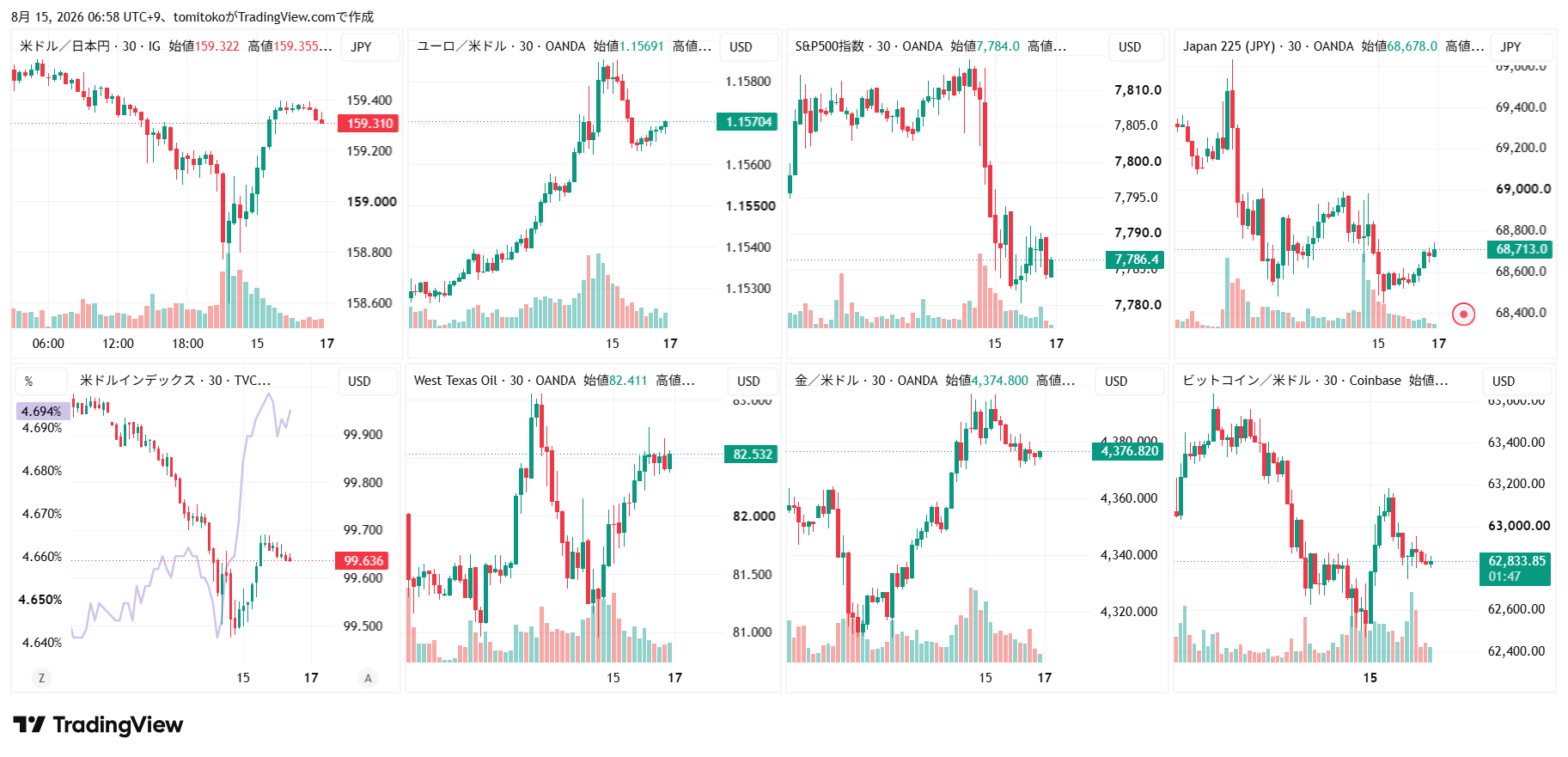Click the Z timezone button on dollar index chart
This screenshot has height=757, width=1568.
pyautogui.click(x=41, y=678)
